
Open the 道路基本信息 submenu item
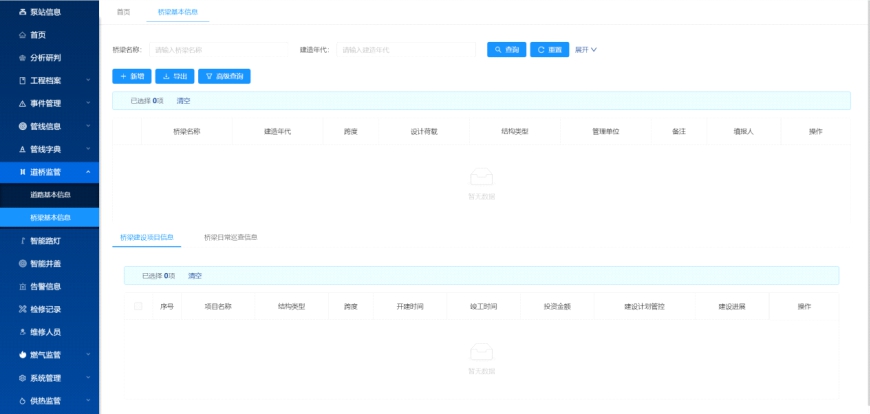coord(50,194)
